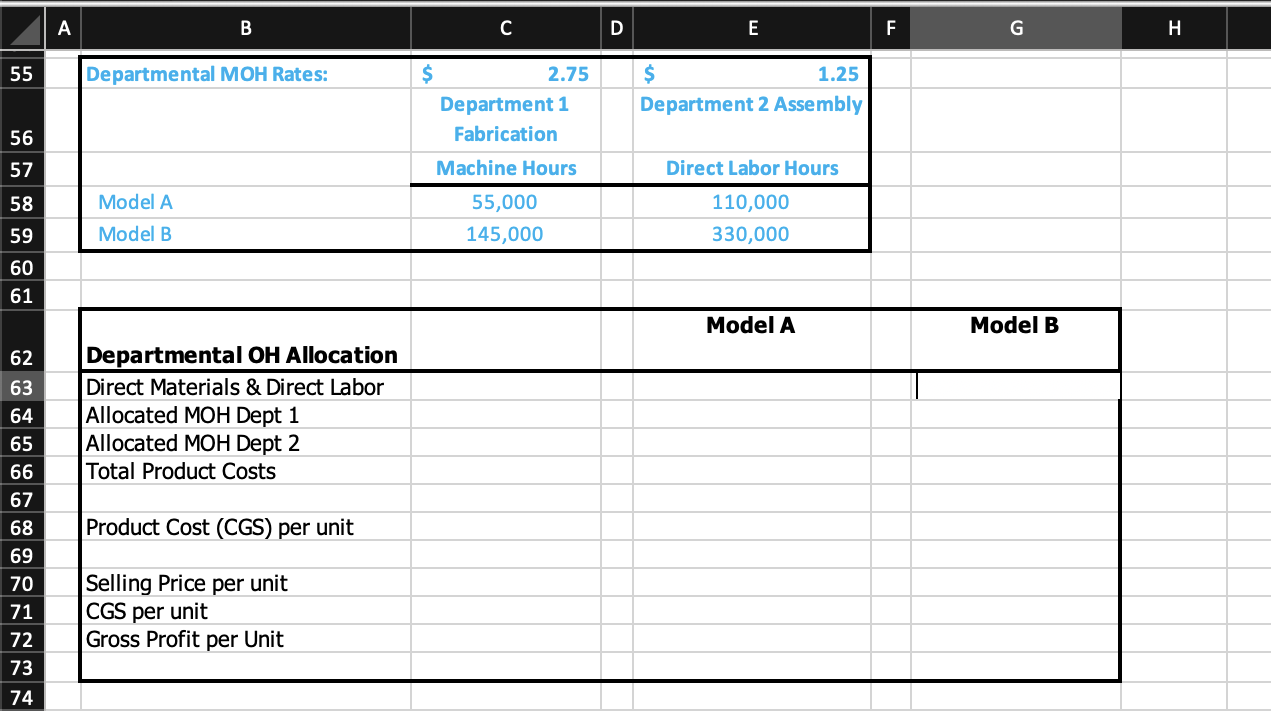Image resolution: width=1271 pixels, height=711 pixels.
Task: Click the Select All corner triangle
Action: (23, 30)
